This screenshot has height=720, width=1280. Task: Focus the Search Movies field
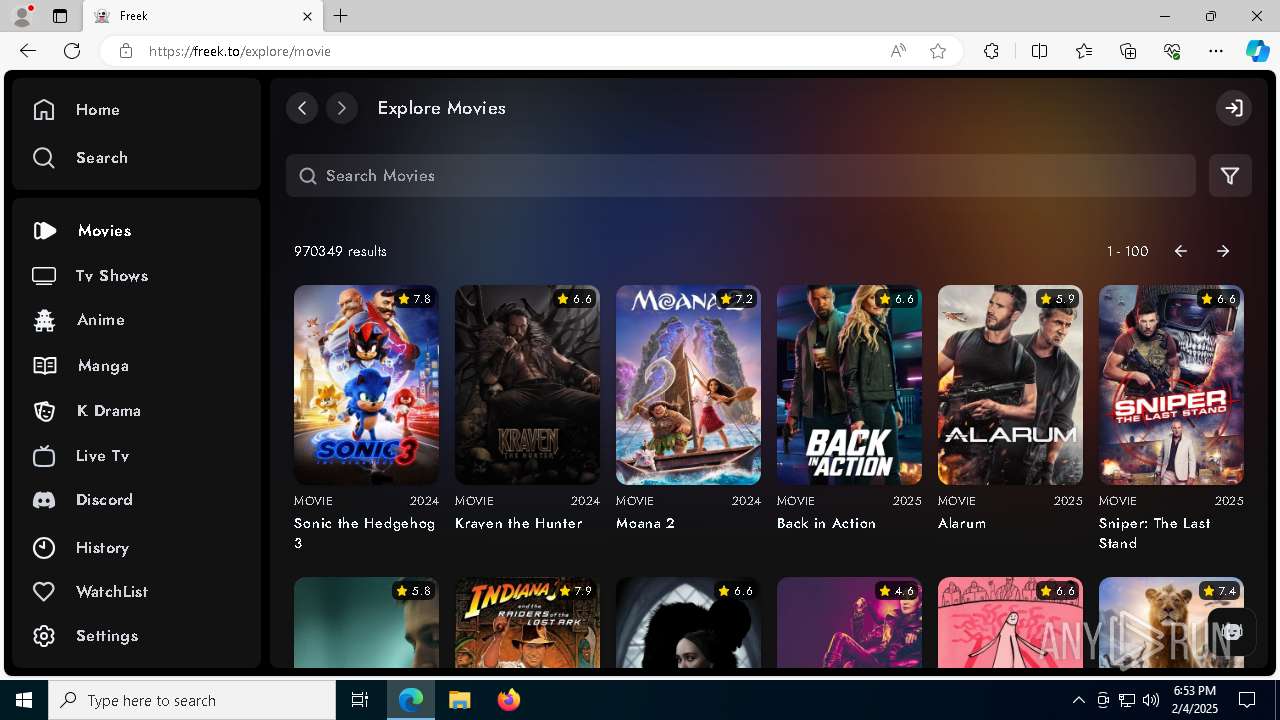point(741,176)
